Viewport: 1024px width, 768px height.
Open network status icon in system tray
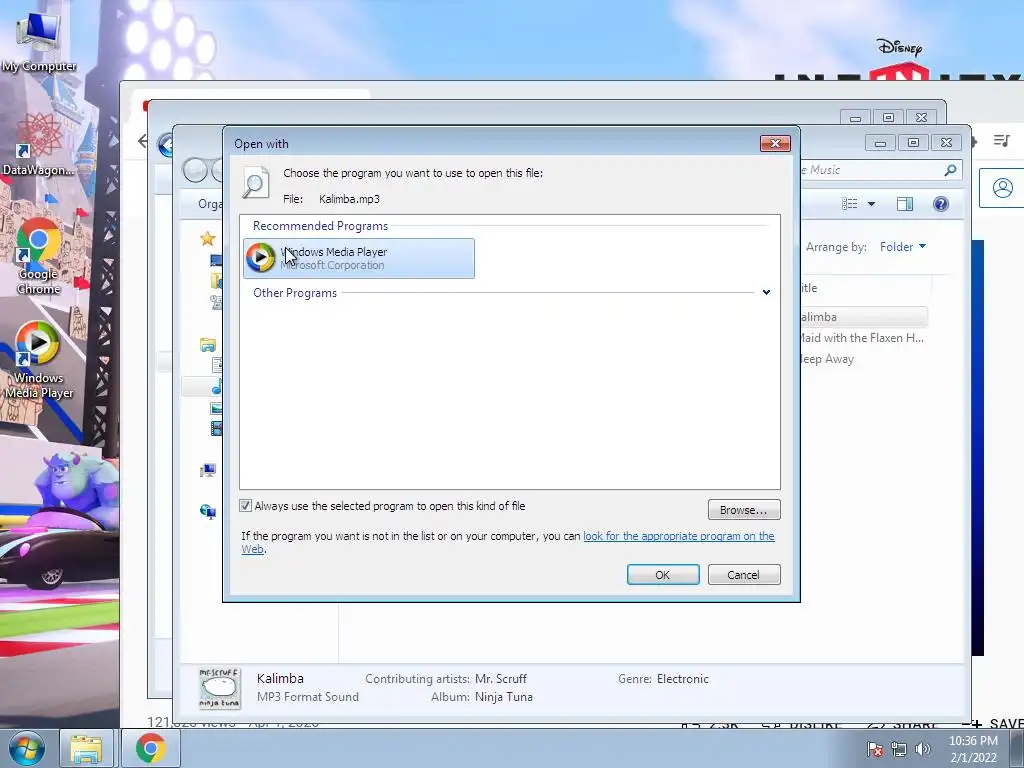899,749
